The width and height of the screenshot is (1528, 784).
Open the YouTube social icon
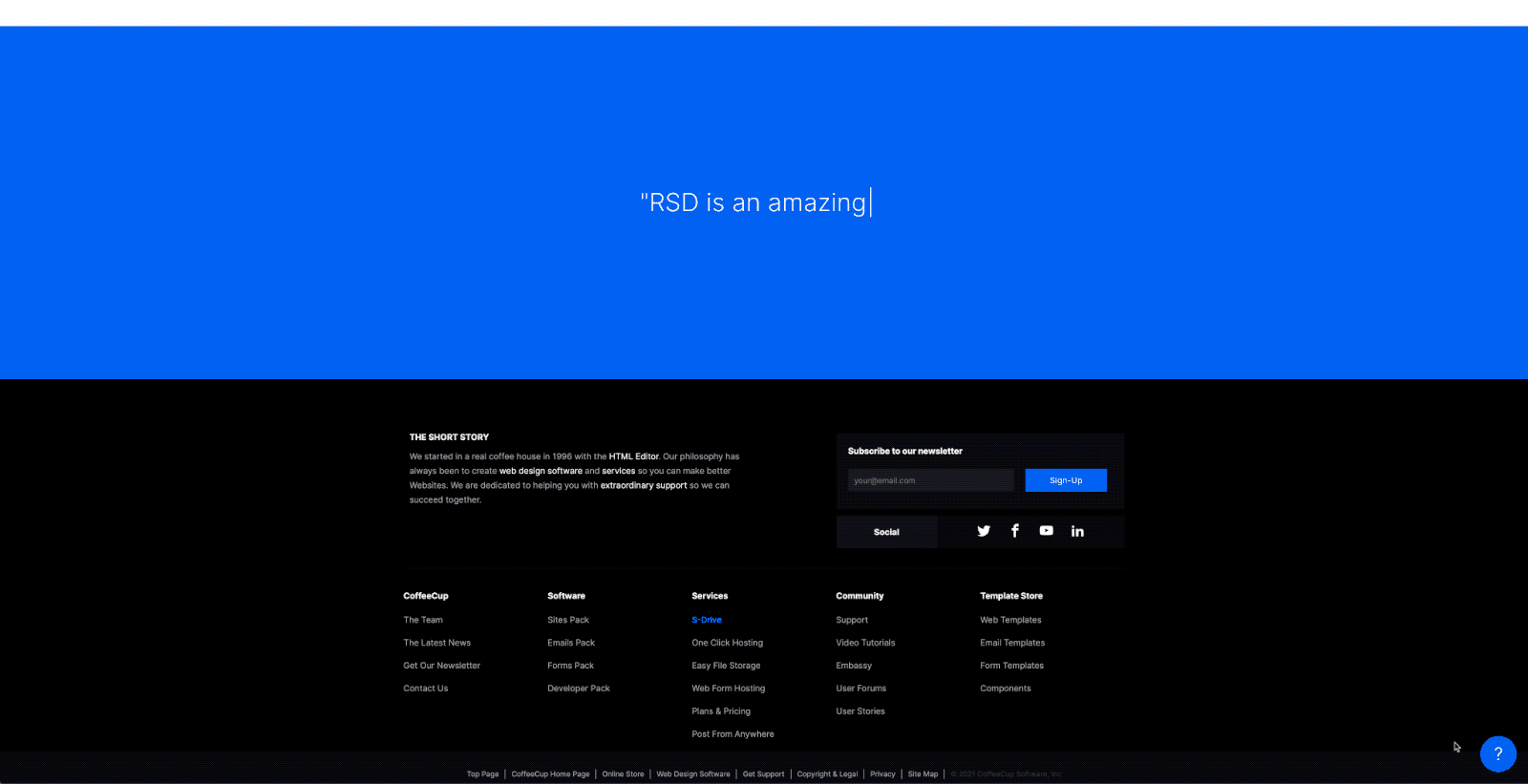(x=1047, y=531)
